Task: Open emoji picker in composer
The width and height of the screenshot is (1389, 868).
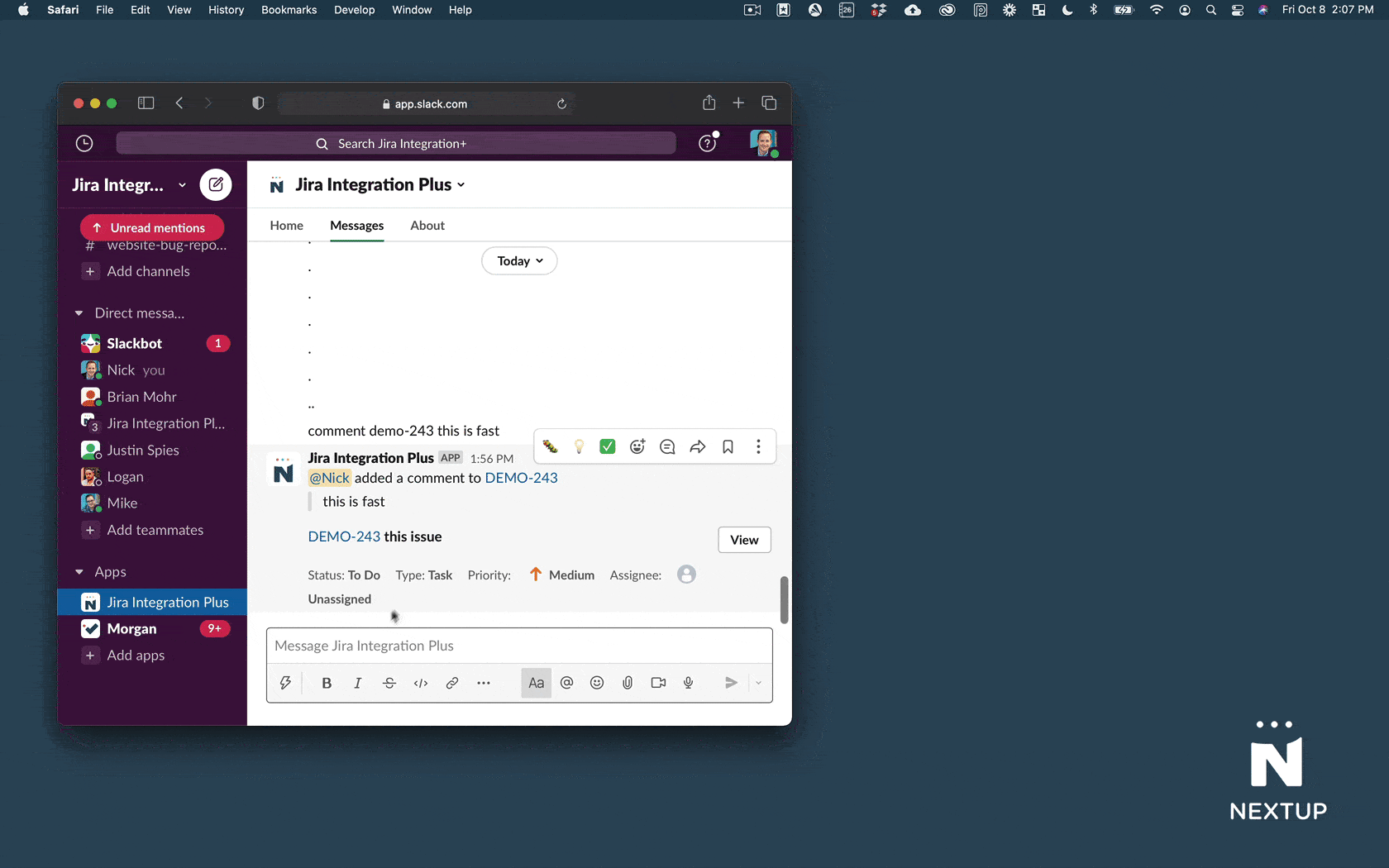Action: (x=597, y=683)
